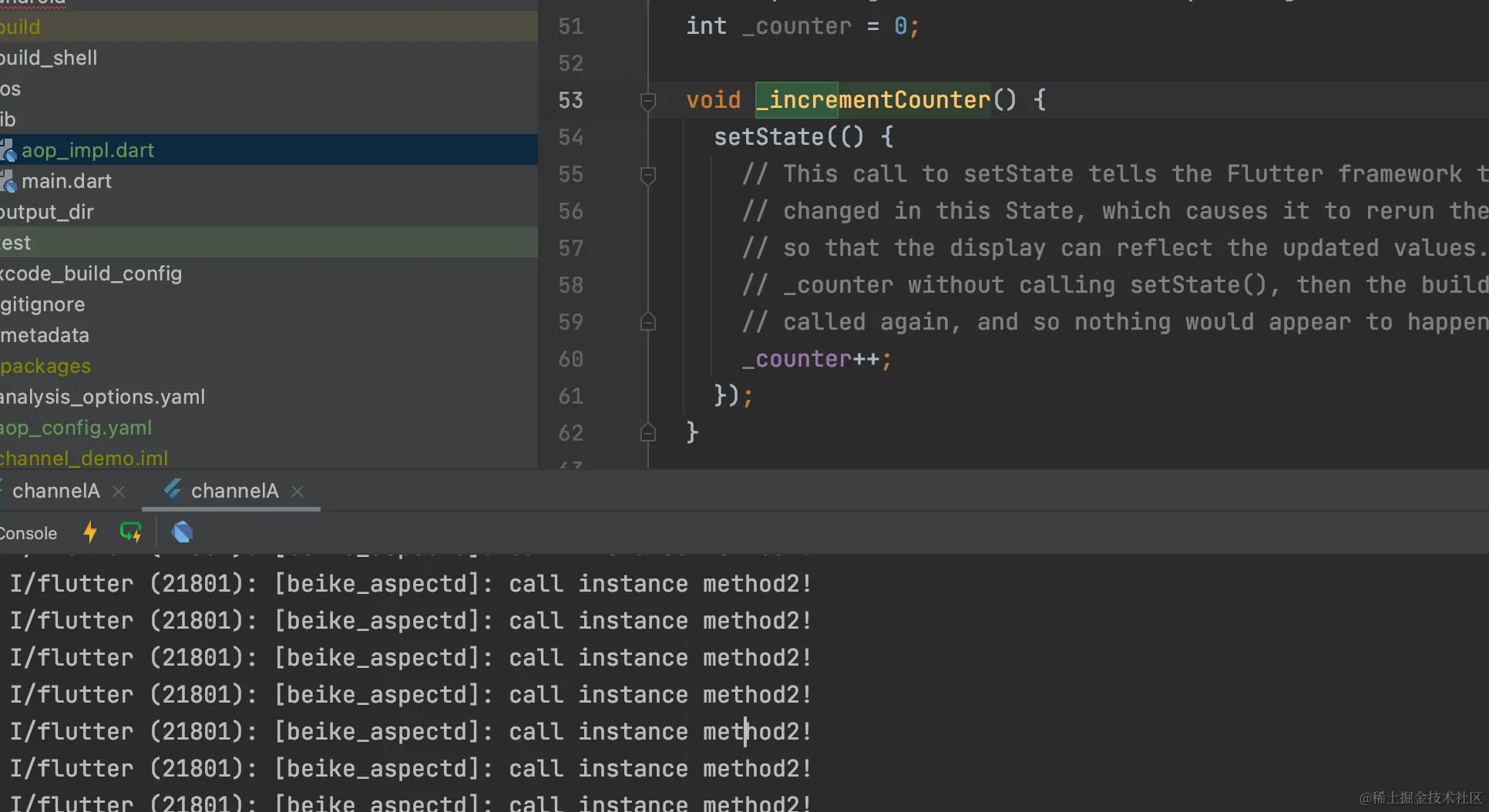Image resolution: width=1489 pixels, height=812 pixels.
Task: Open aop_config.yaml in the tree
Action: [x=269, y=428]
